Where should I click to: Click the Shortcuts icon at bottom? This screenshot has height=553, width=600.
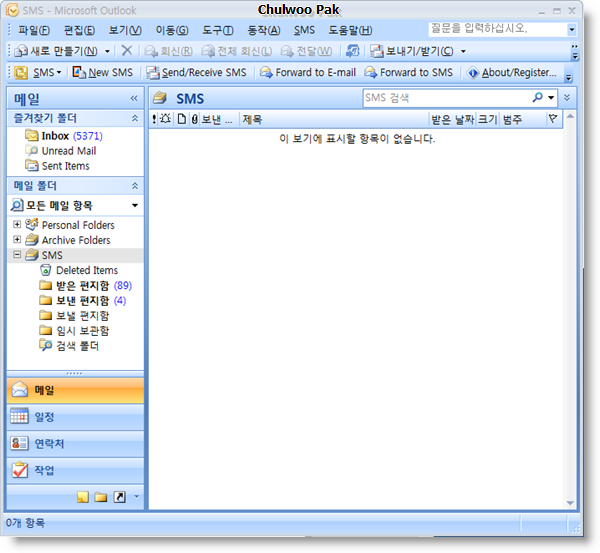click(x=119, y=497)
